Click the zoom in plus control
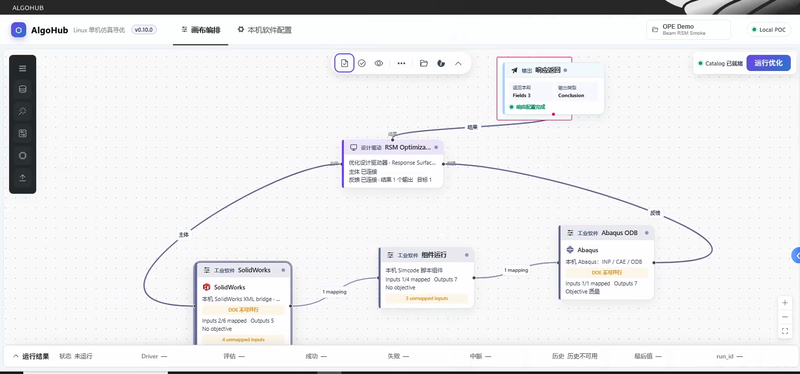The width and height of the screenshot is (800, 374). click(785, 303)
